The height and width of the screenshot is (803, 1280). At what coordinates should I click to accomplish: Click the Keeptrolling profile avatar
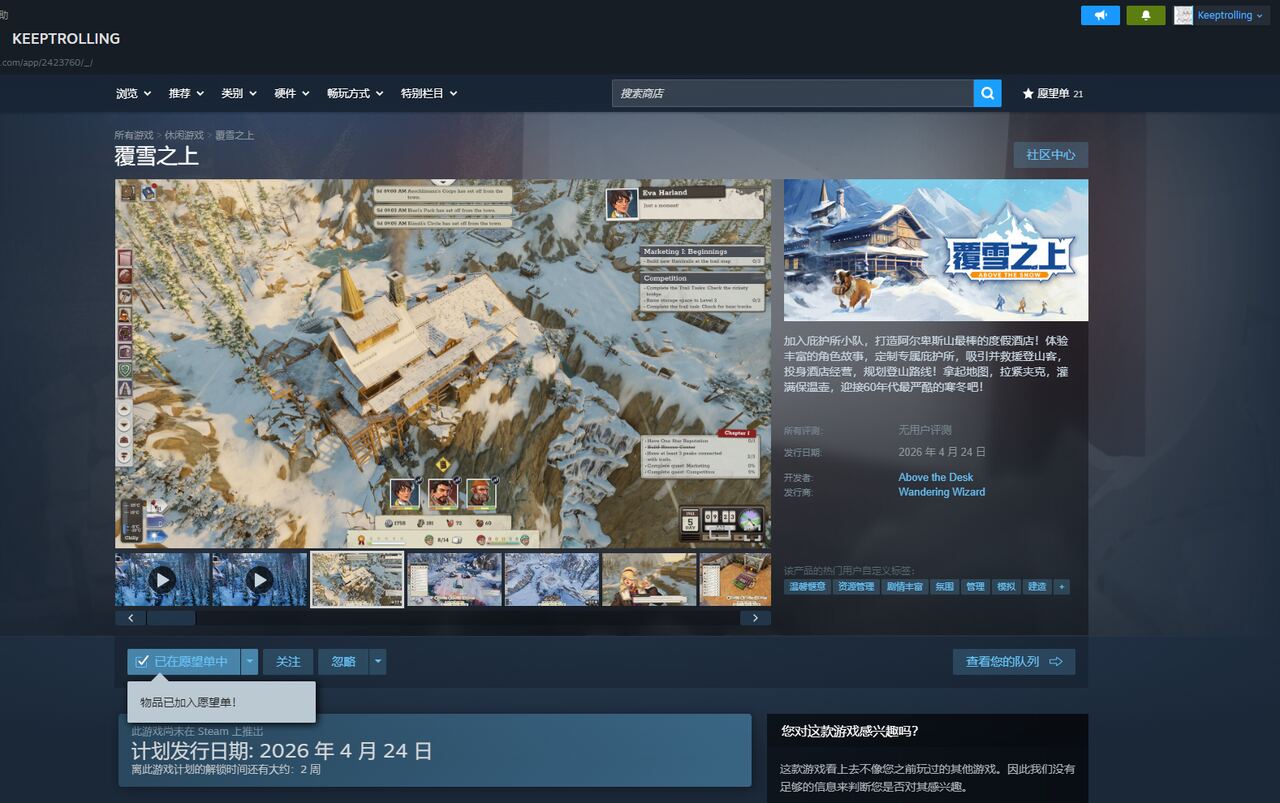1183,16
